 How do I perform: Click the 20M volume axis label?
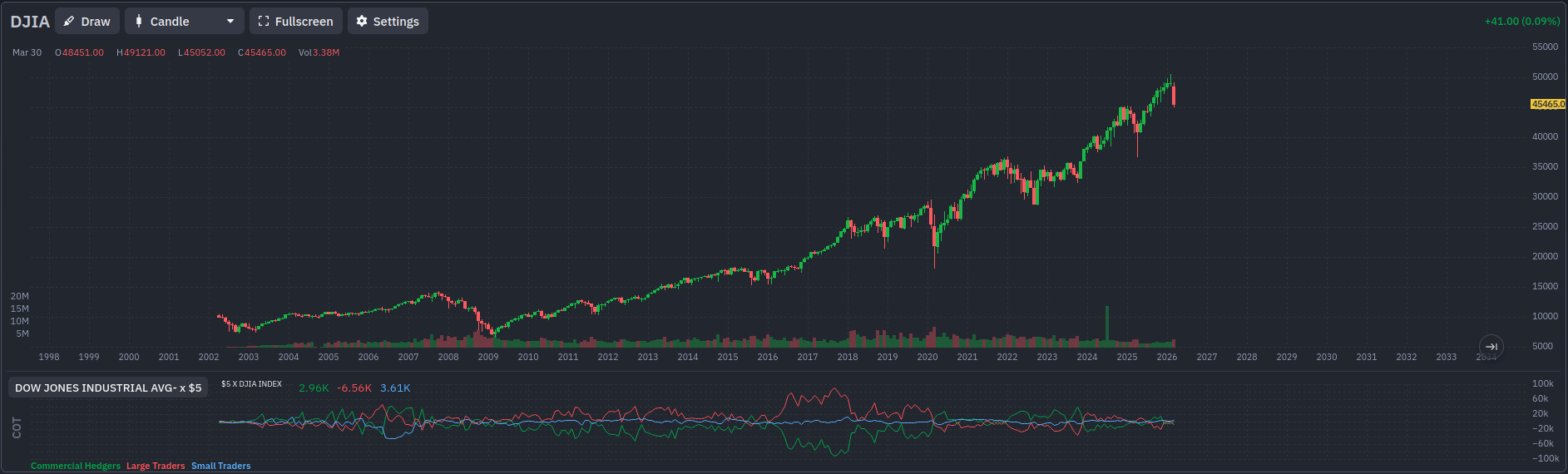[20, 296]
